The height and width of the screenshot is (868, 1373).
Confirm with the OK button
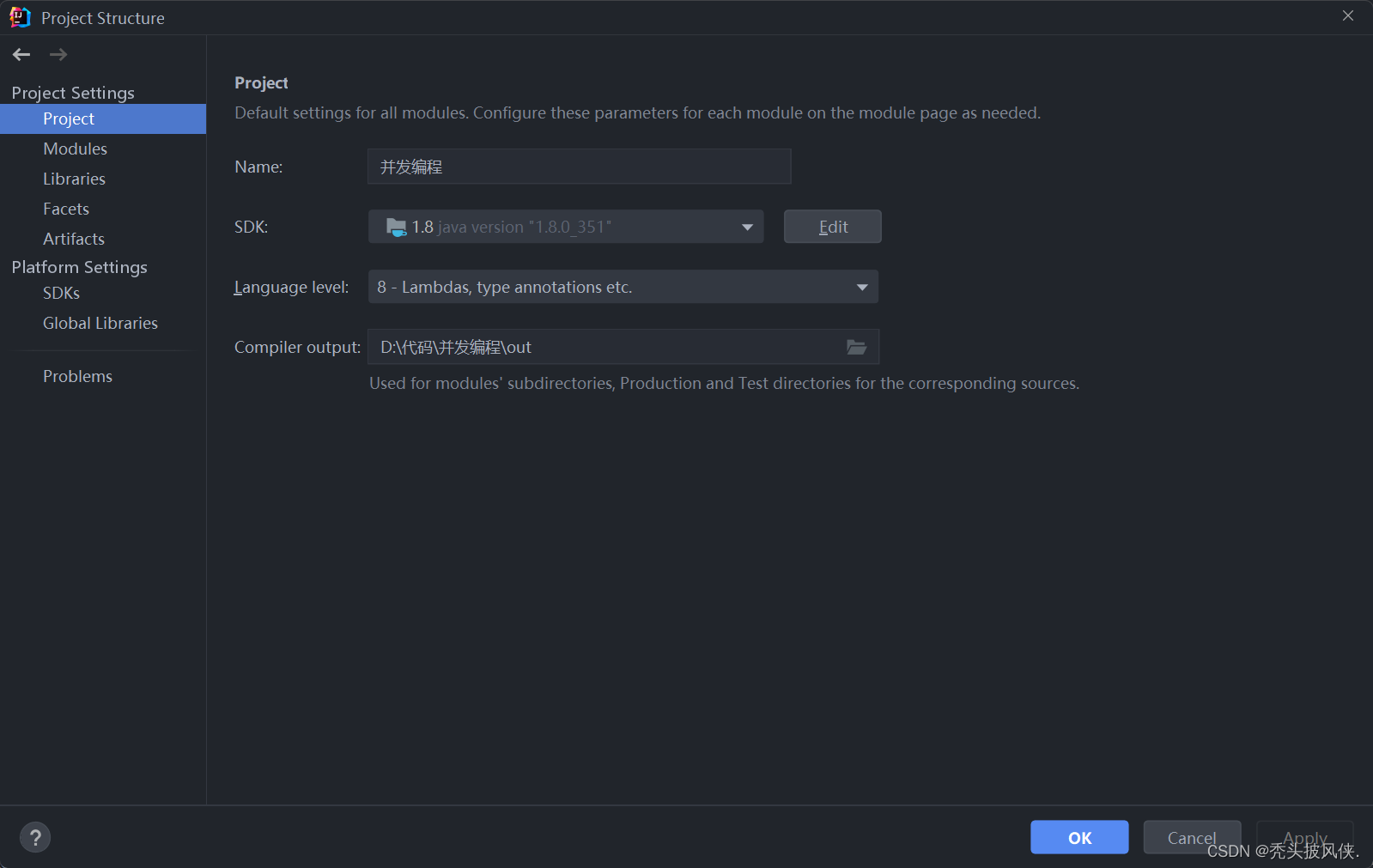pos(1079,837)
